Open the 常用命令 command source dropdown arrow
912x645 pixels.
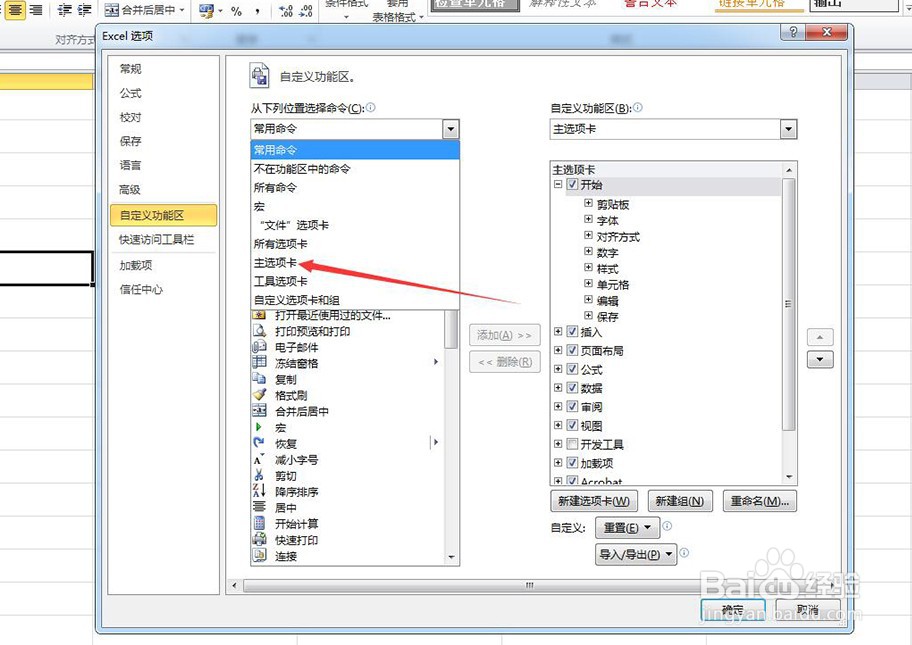tap(450, 129)
